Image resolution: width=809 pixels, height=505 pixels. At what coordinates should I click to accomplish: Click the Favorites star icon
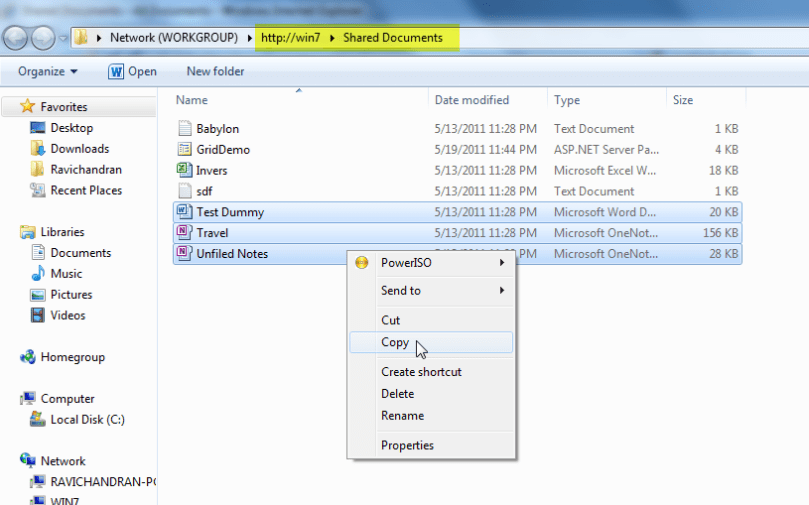tap(28, 106)
